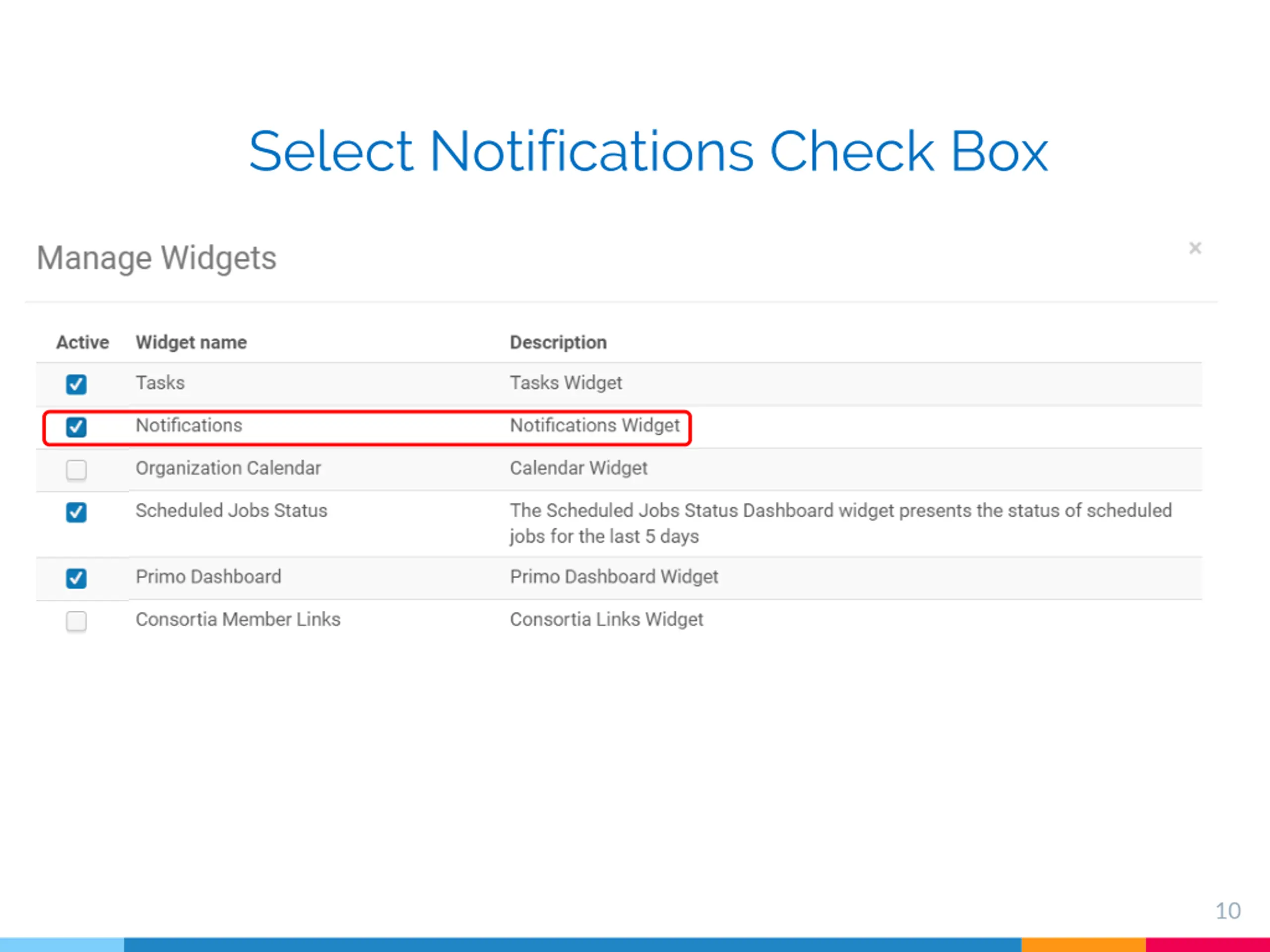Click the Notifications Widget description
1270x952 pixels.
[594, 425]
